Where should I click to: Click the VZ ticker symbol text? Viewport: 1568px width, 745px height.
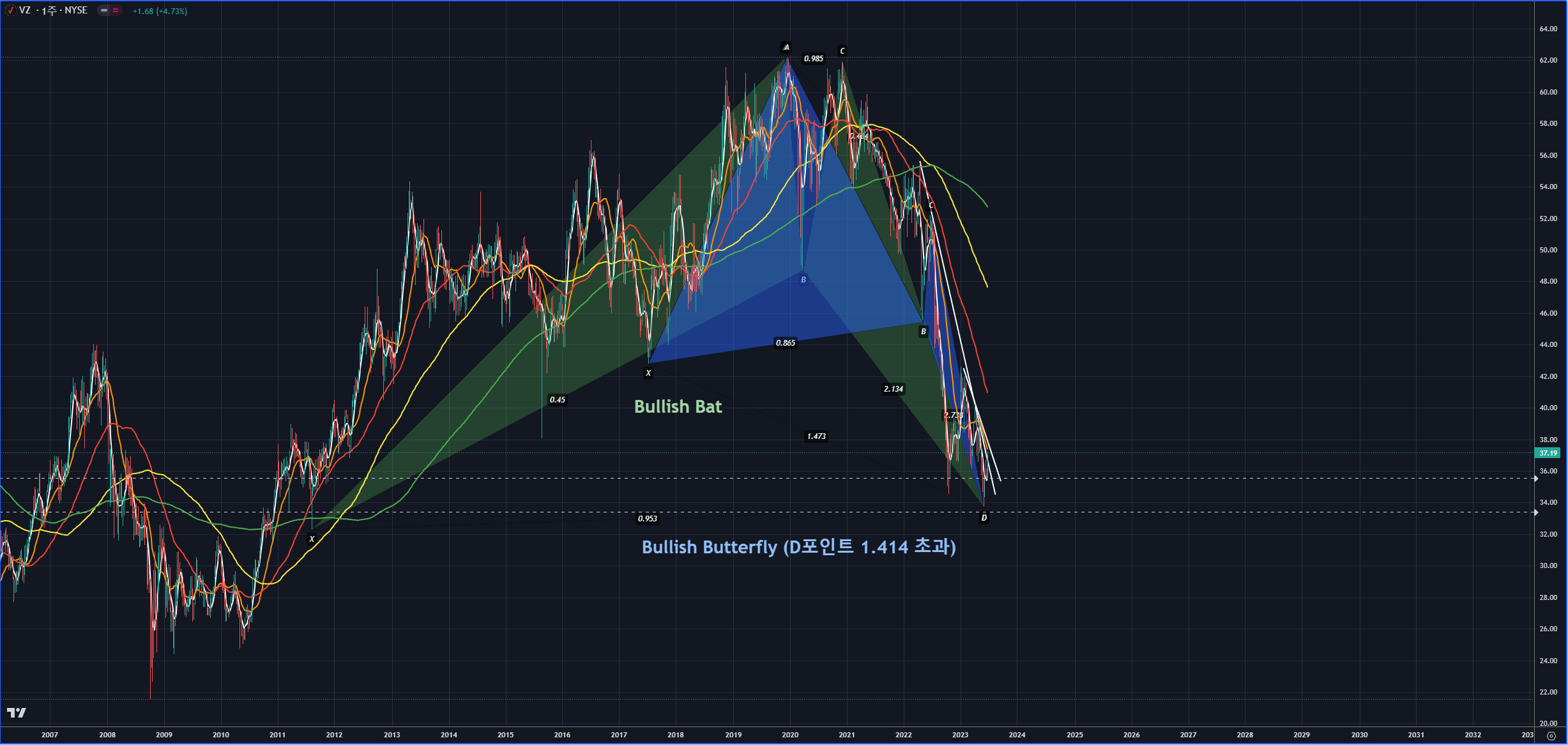pos(25,11)
